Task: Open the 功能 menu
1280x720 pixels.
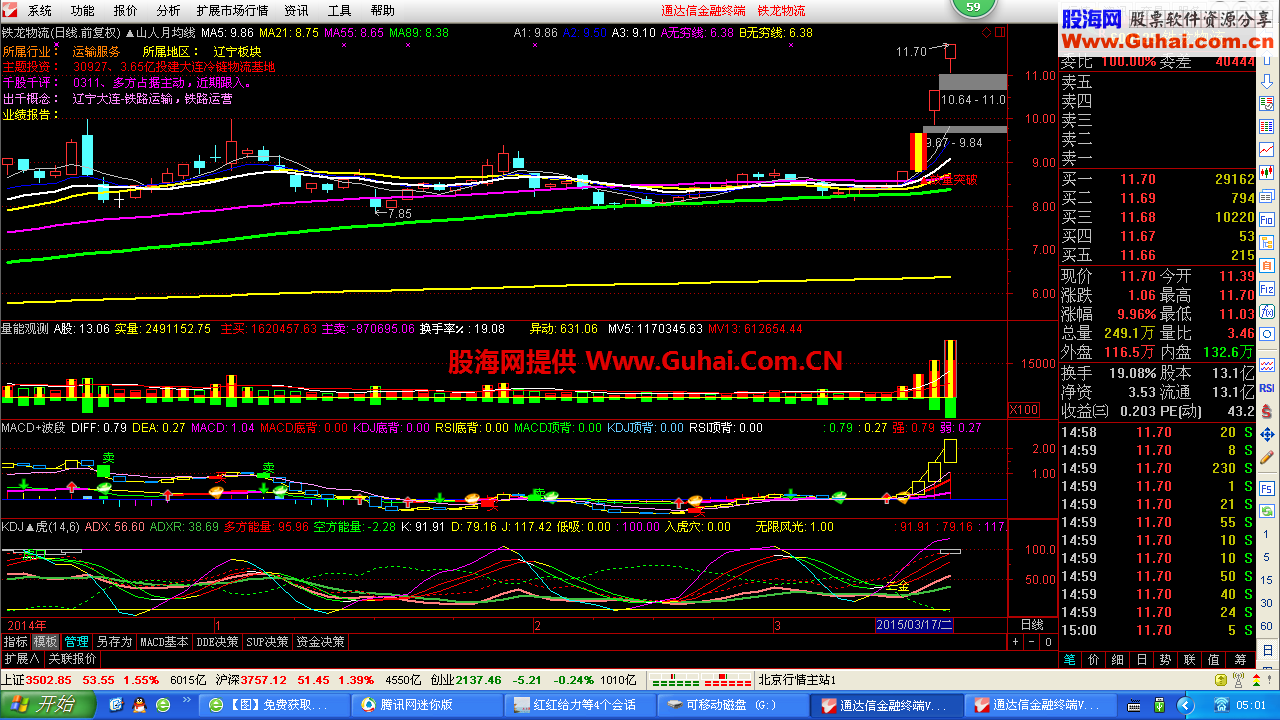Action: 83,10
